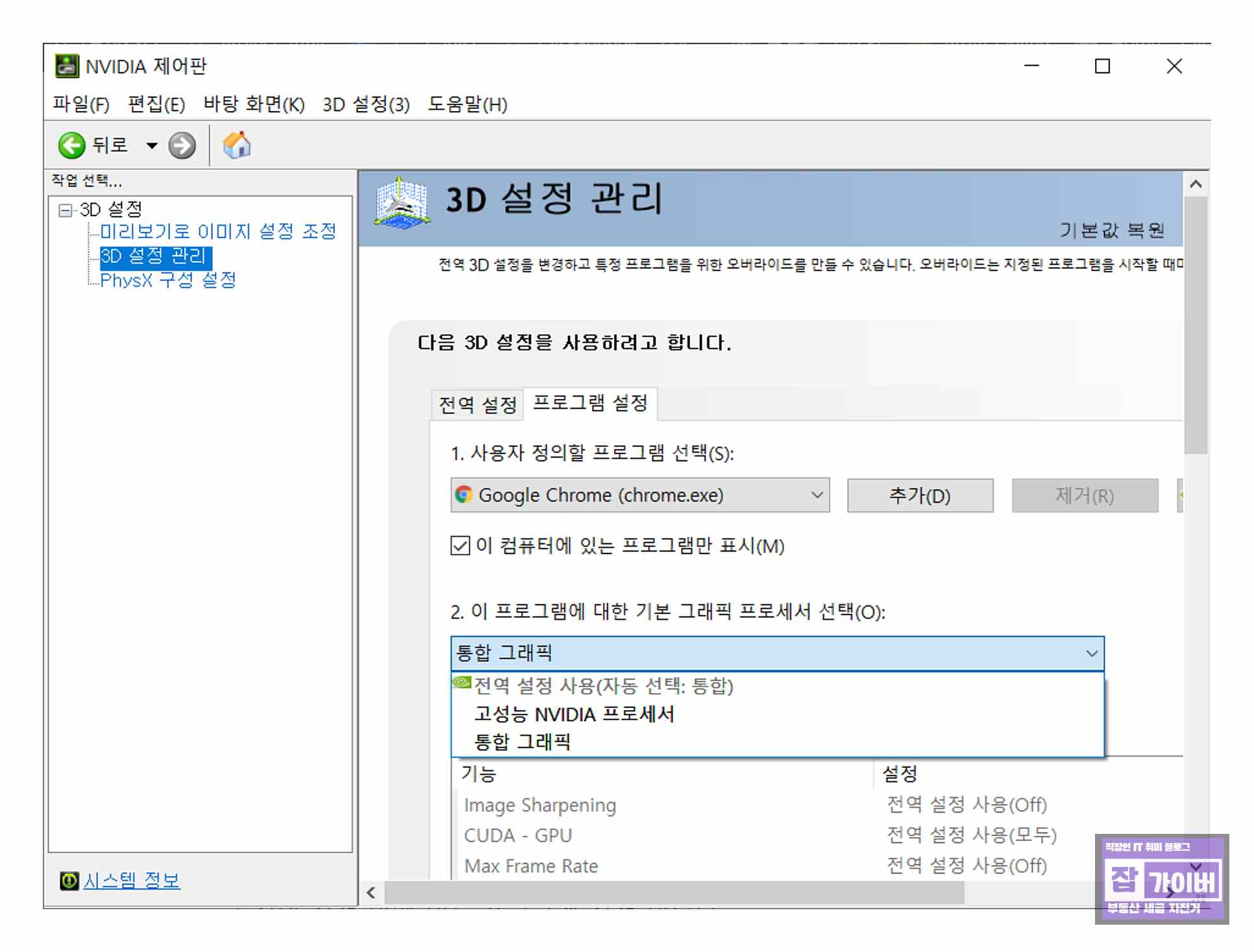Viewport: 1254px width, 952px height.
Task: Click the Chrome icon in program dropdown
Action: [463, 495]
